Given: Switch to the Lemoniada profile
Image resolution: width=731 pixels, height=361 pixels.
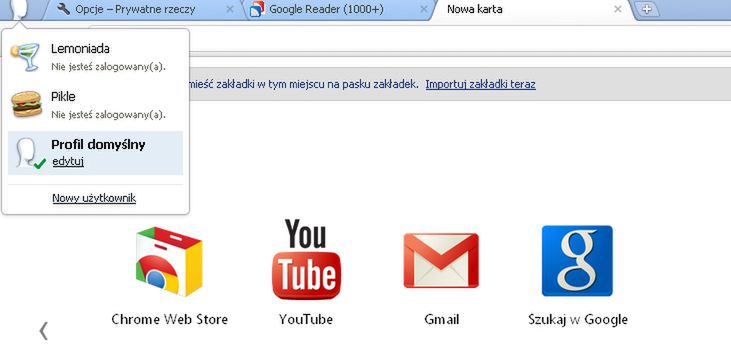Looking at the screenshot, I should coord(96,57).
